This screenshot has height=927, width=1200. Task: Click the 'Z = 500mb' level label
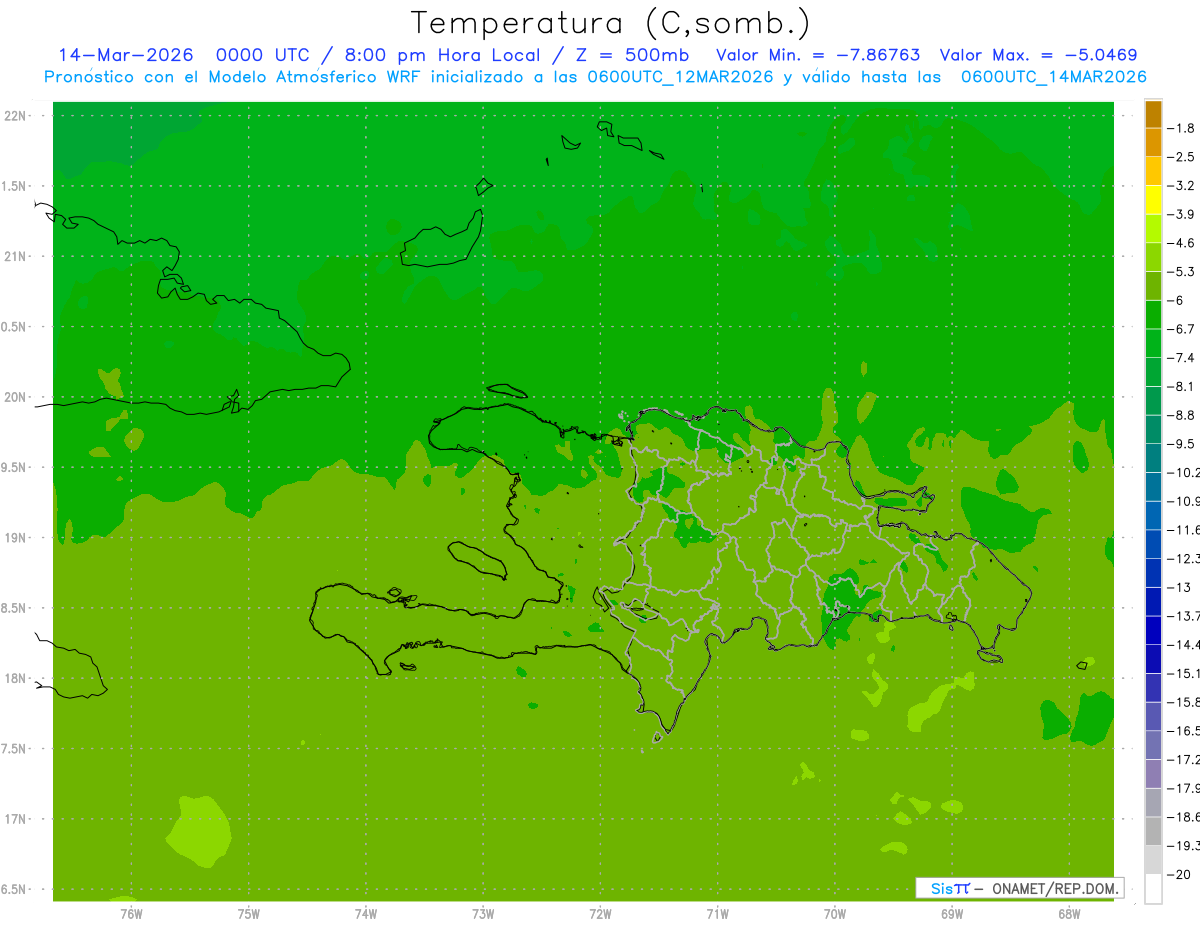click(x=632, y=55)
